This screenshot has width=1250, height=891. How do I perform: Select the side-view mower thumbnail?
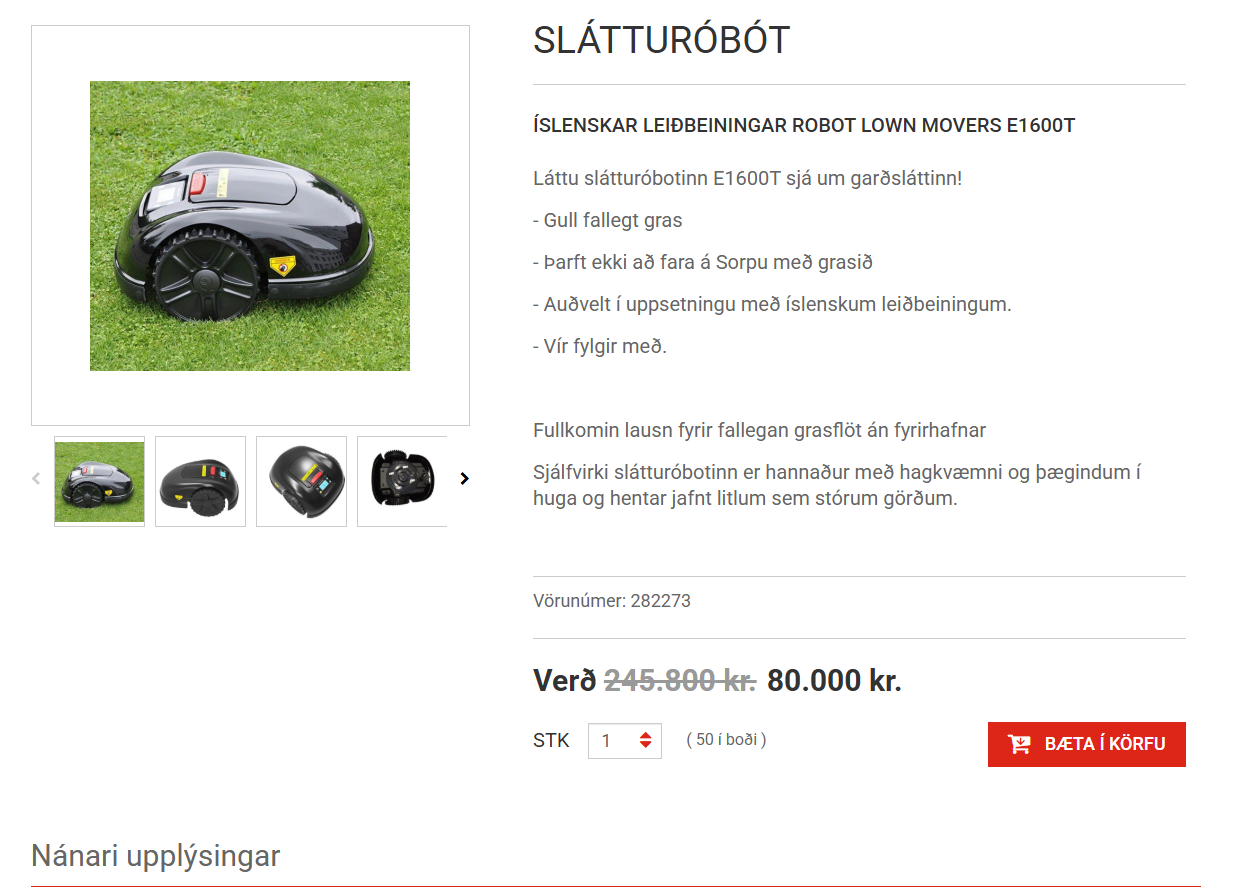coord(200,481)
